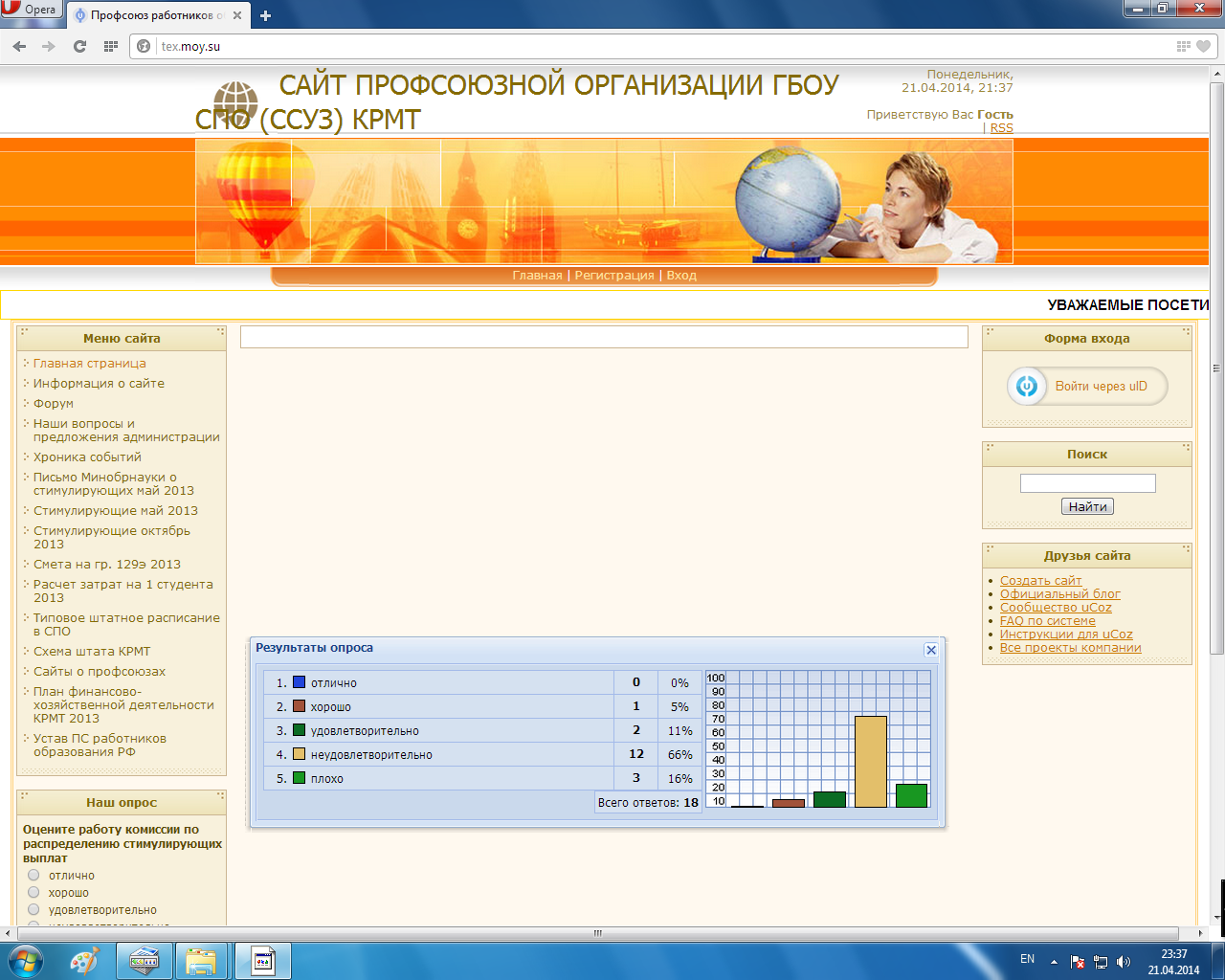This screenshot has height=980, width=1225.
Task: Open the Windows Start menu
Action: pyautogui.click(x=24, y=960)
